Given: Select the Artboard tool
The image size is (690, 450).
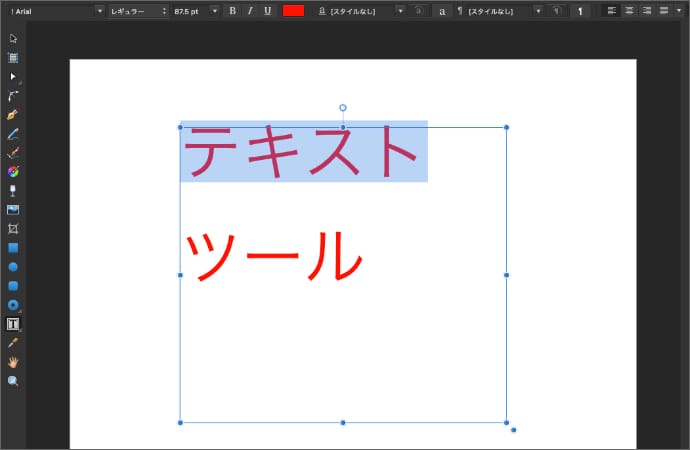Looking at the screenshot, I should (13, 57).
